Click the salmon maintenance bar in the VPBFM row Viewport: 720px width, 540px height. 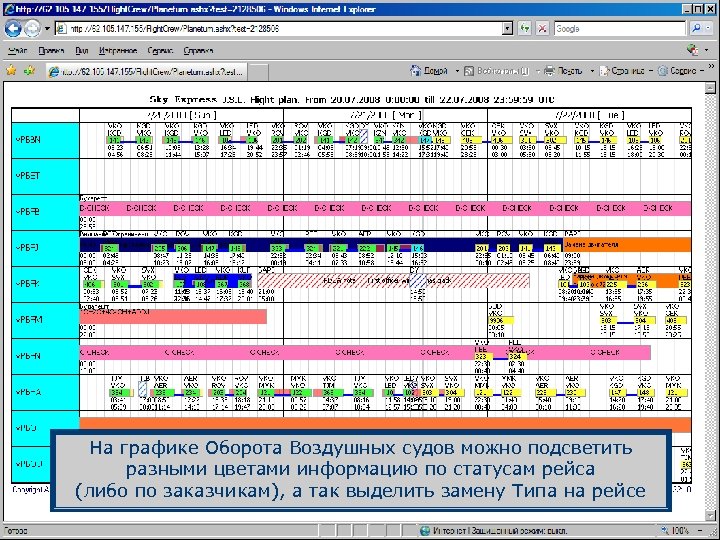click(173, 316)
